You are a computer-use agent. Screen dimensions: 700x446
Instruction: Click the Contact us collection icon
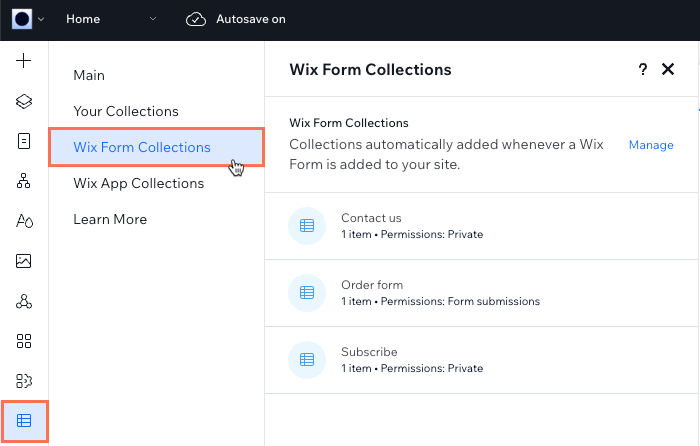(x=307, y=226)
